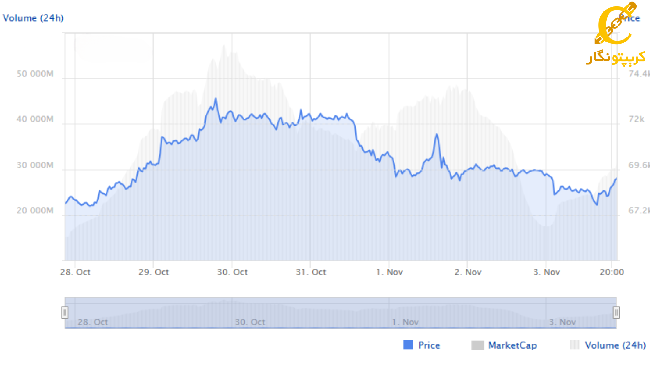Click the 50 000M volume axis label
The image size is (650, 365).
(x=35, y=74)
